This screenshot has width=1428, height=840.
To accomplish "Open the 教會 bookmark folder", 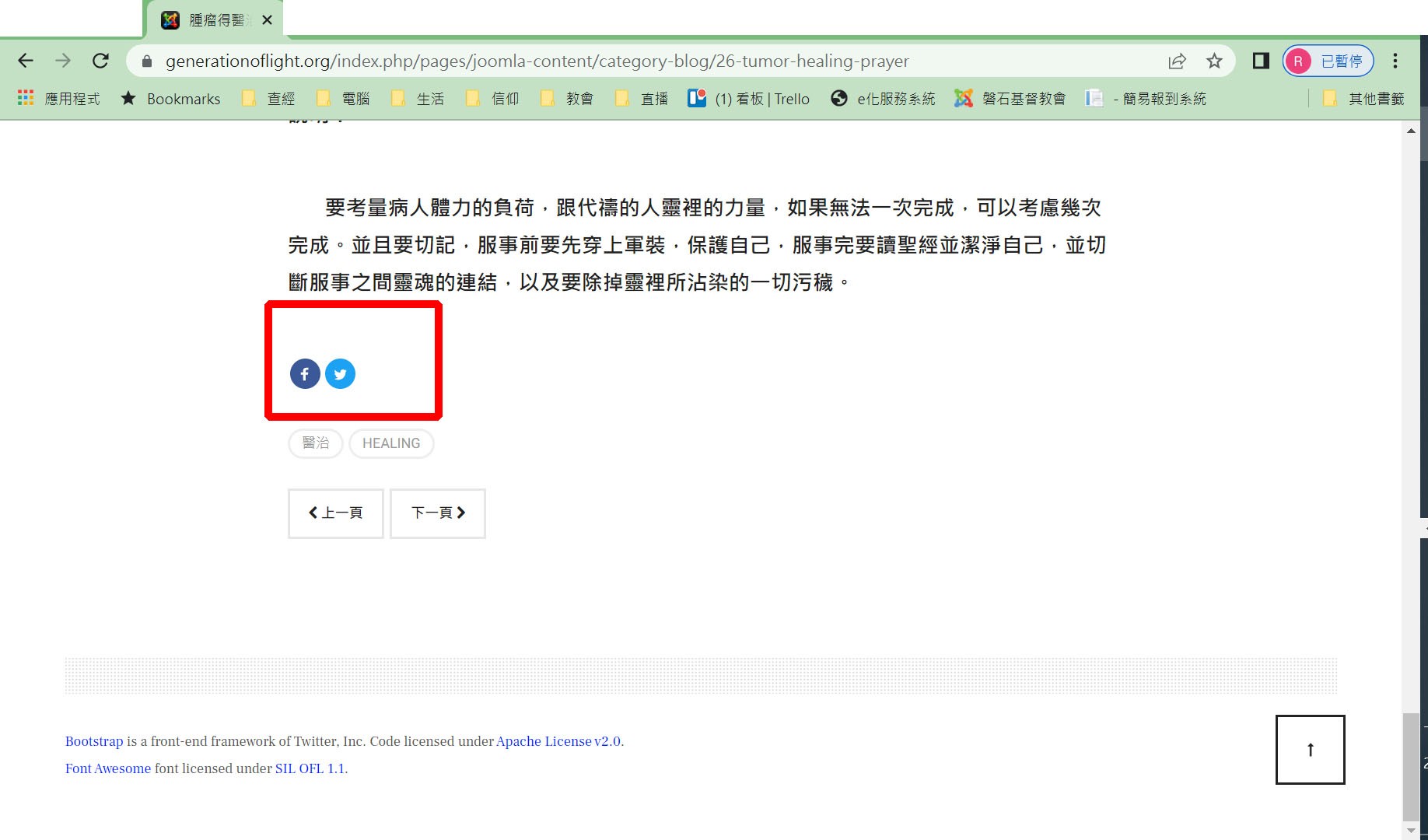I will [567, 99].
